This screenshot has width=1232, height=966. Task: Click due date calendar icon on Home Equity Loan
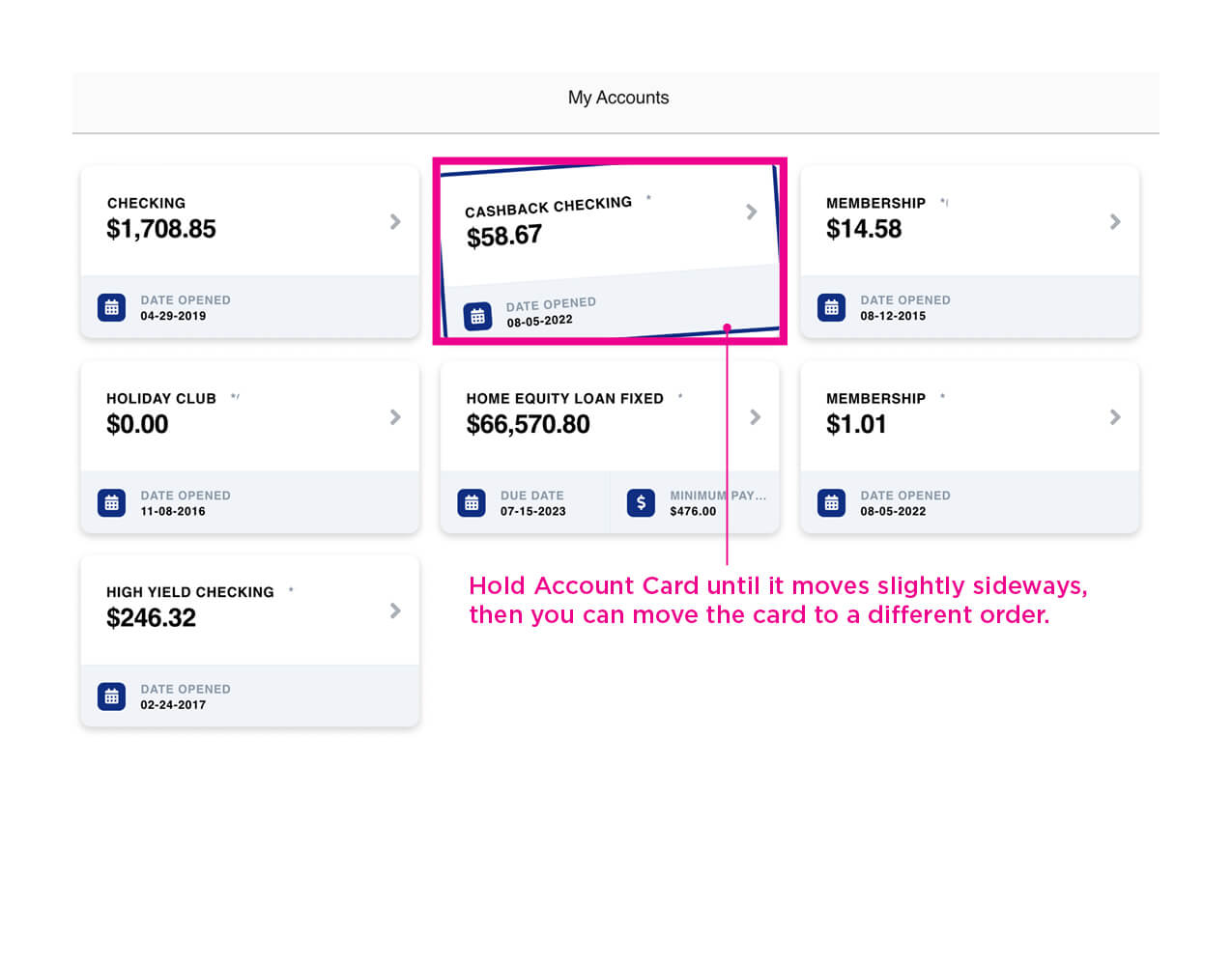coord(472,502)
